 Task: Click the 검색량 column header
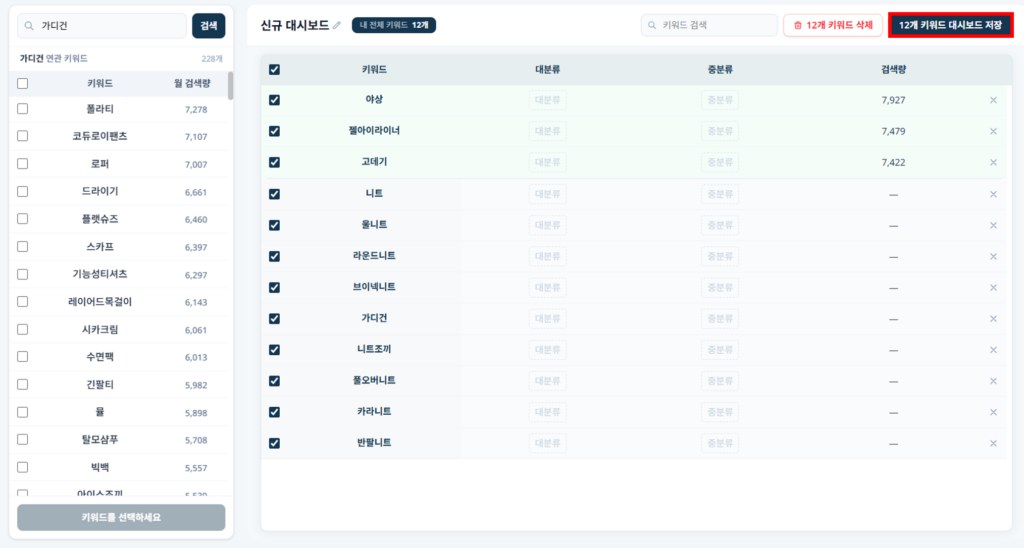893,70
